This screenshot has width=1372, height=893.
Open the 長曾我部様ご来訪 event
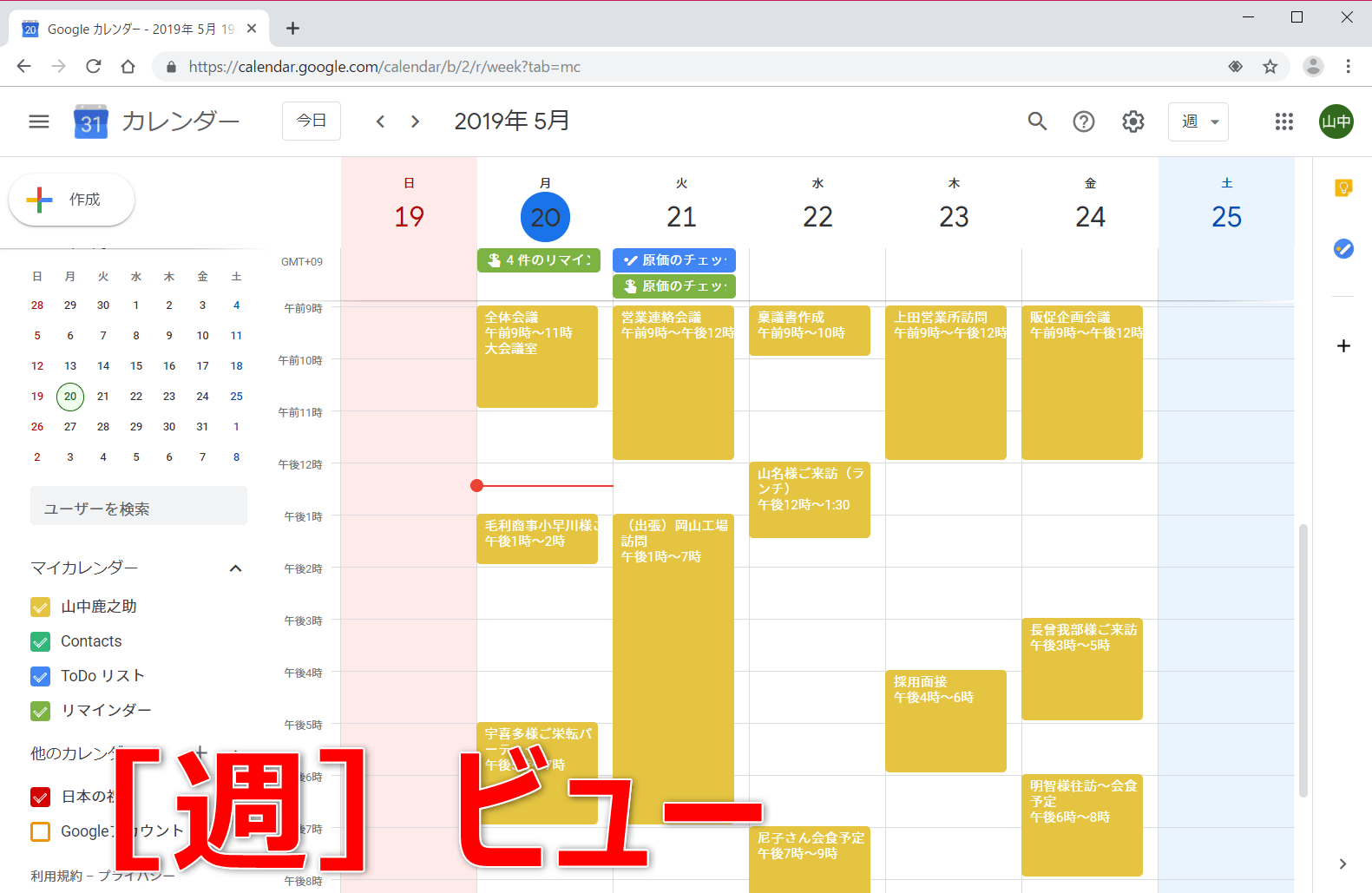tap(1082, 669)
